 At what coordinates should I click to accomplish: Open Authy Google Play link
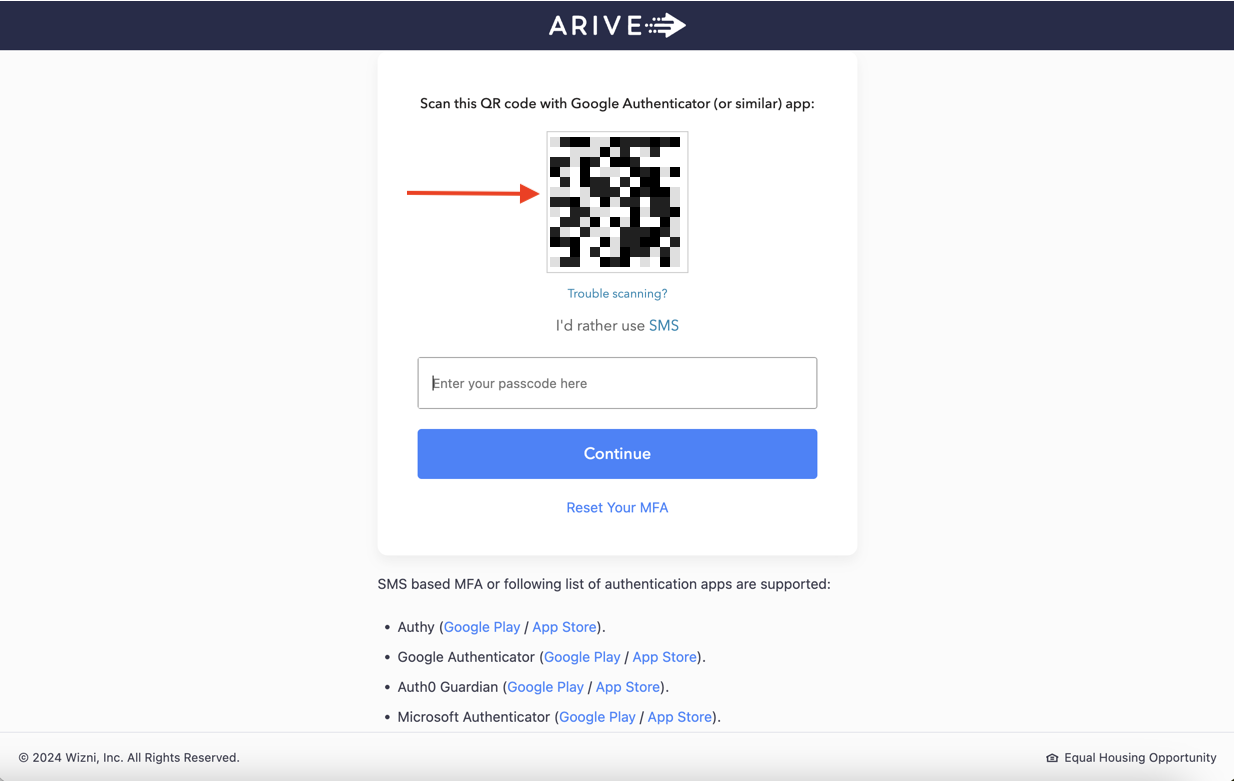482,627
